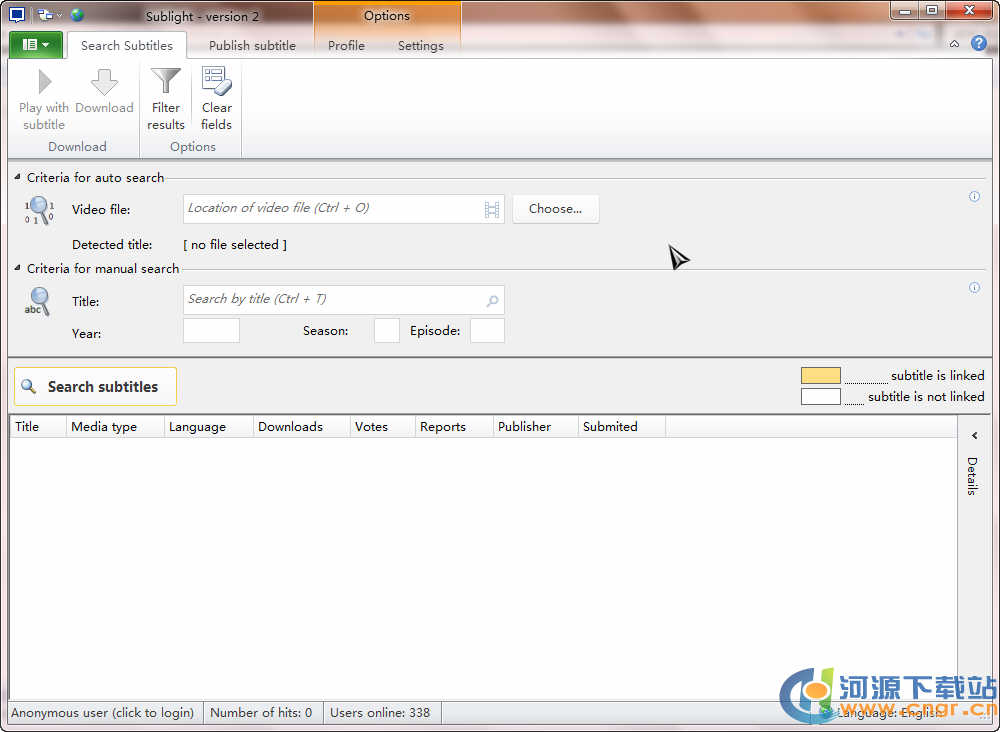Click the Episode input box
The image size is (1000, 732).
[487, 331]
